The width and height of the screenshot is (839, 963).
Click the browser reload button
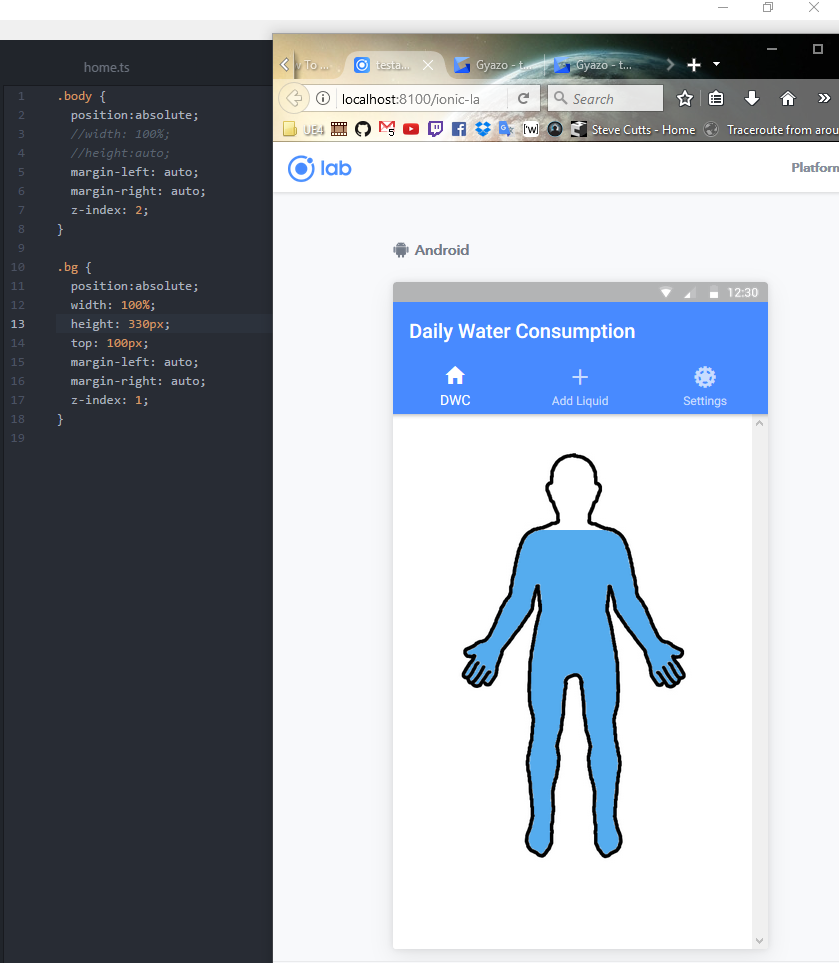pos(523,98)
